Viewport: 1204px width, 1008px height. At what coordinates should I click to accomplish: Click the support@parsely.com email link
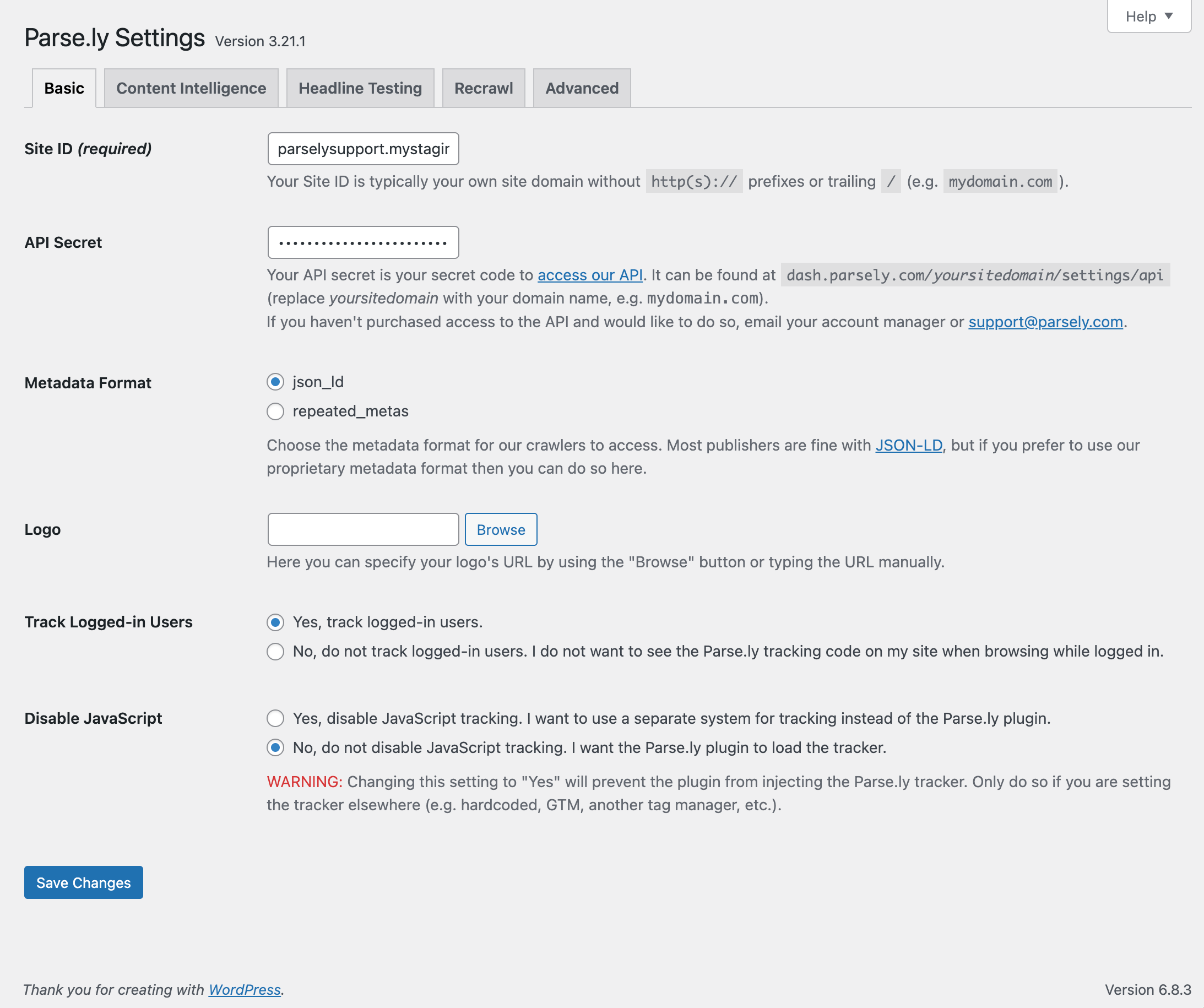click(1045, 322)
